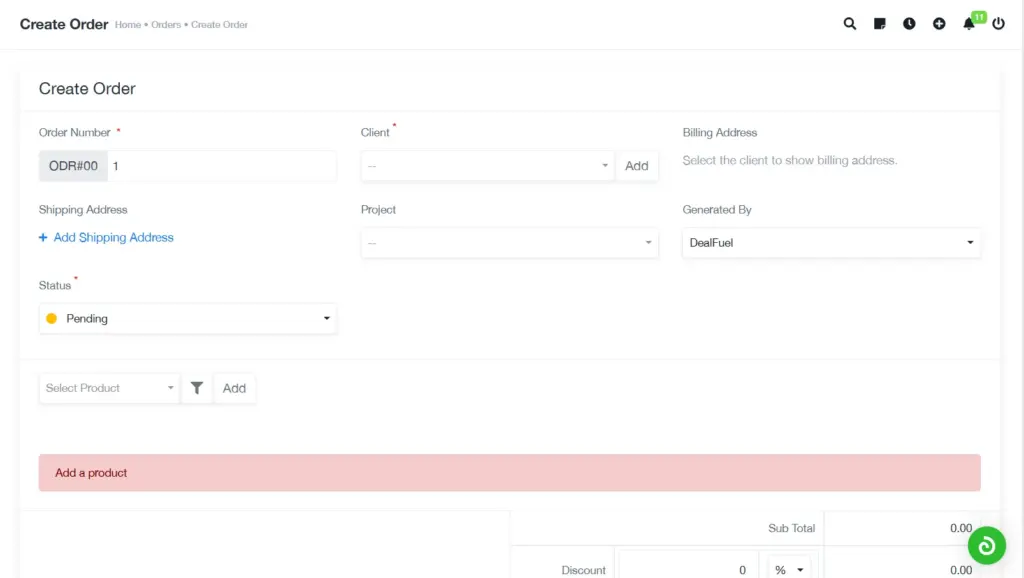Click the green floating action button
The image size is (1024, 578).
(986, 545)
